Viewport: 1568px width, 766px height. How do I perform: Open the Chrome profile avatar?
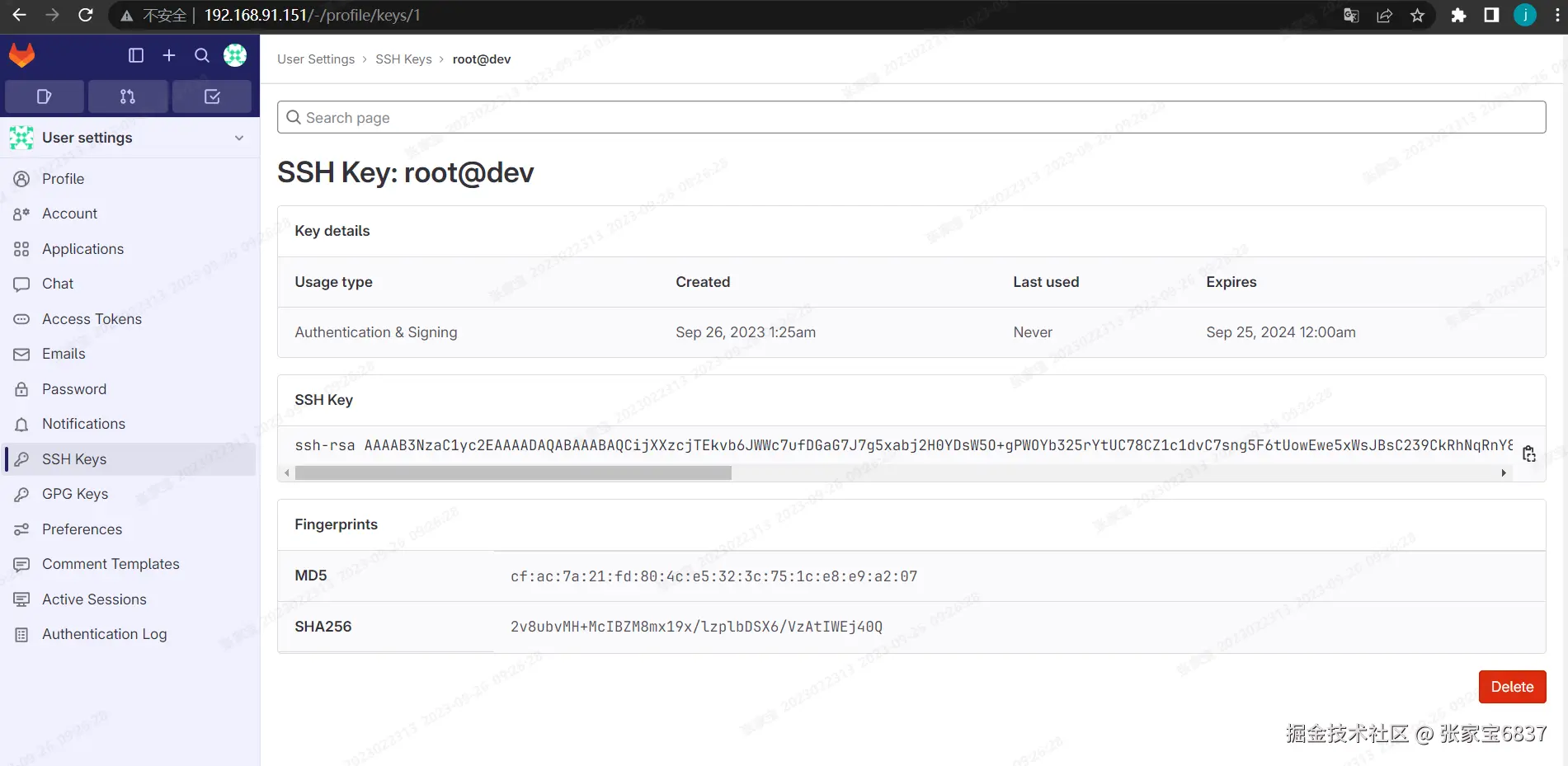coord(1525,15)
